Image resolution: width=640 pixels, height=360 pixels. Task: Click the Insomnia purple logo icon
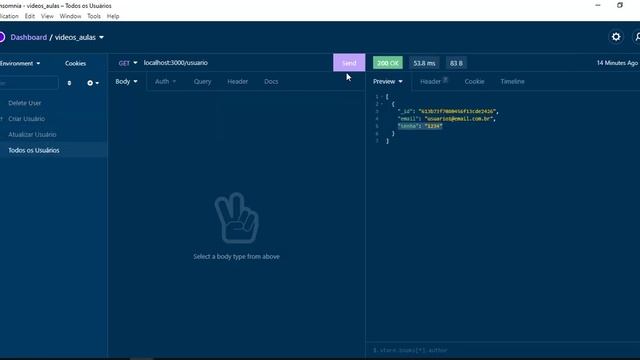click(x=2, y=37)
